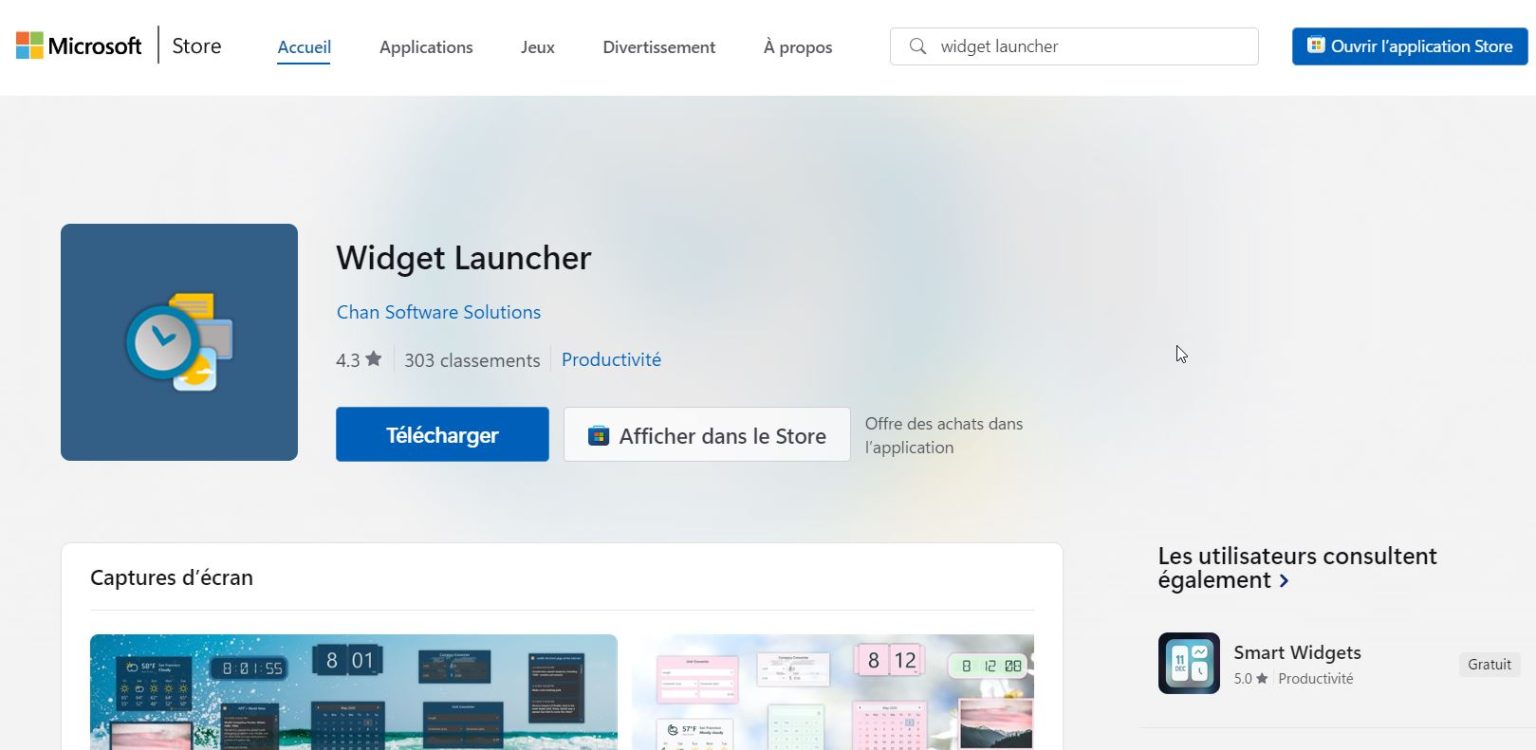Click the 303 classements text
Screen dimensions: 1536x750
point(472,360)
